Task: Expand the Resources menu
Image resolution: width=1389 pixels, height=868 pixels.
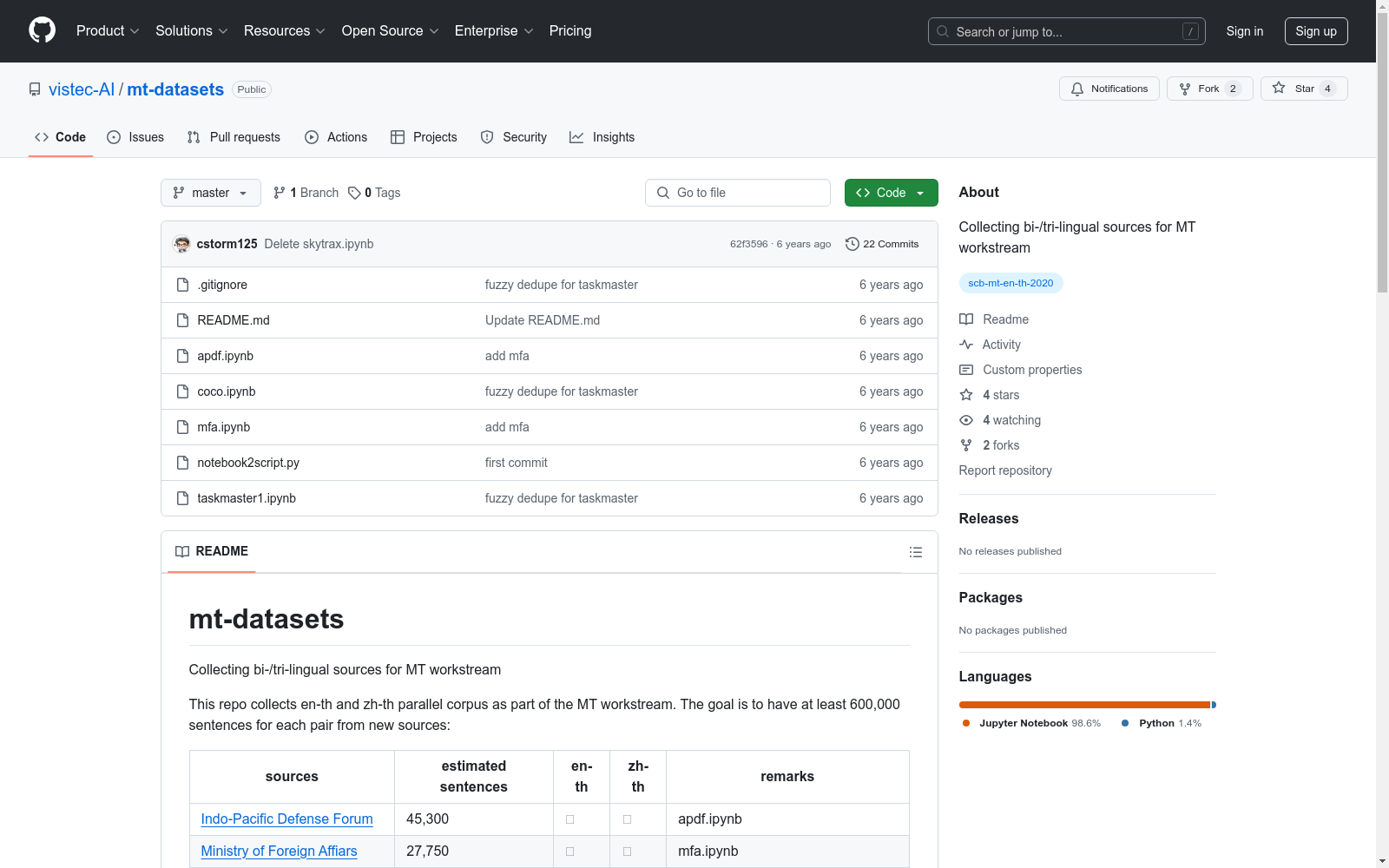Action: [285, 31]
